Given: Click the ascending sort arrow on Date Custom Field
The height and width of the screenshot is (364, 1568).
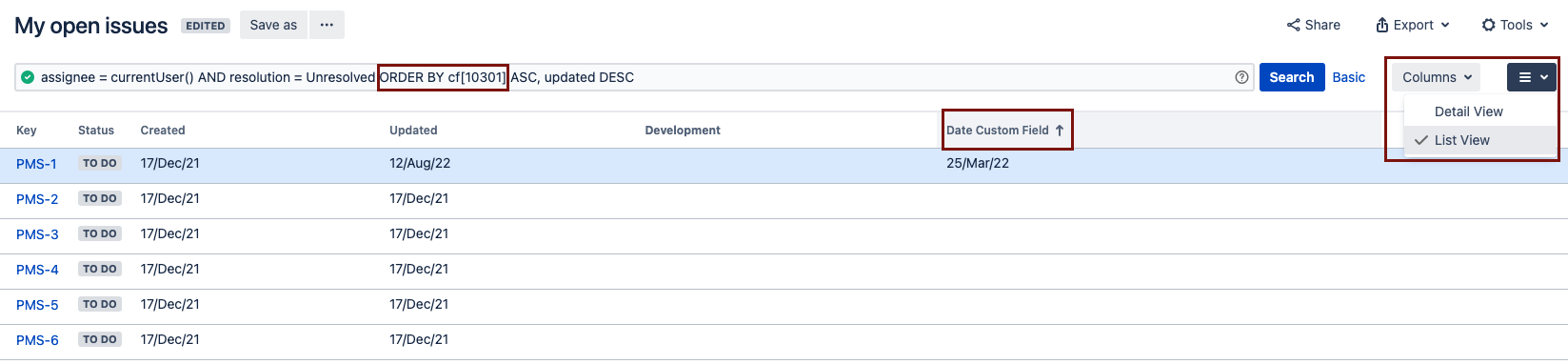Looking at the screenshot, I should (x=1060, y=131).
